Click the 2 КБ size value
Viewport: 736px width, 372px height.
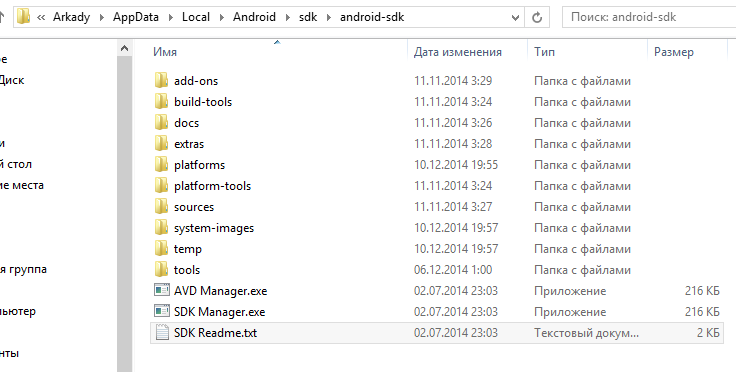708,333
